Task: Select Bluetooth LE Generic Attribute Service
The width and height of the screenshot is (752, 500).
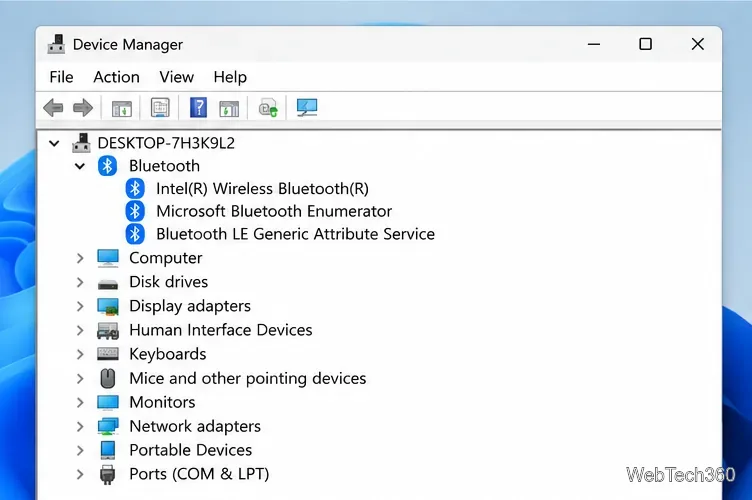Action: pyautogui.click(x=295, y=234)
